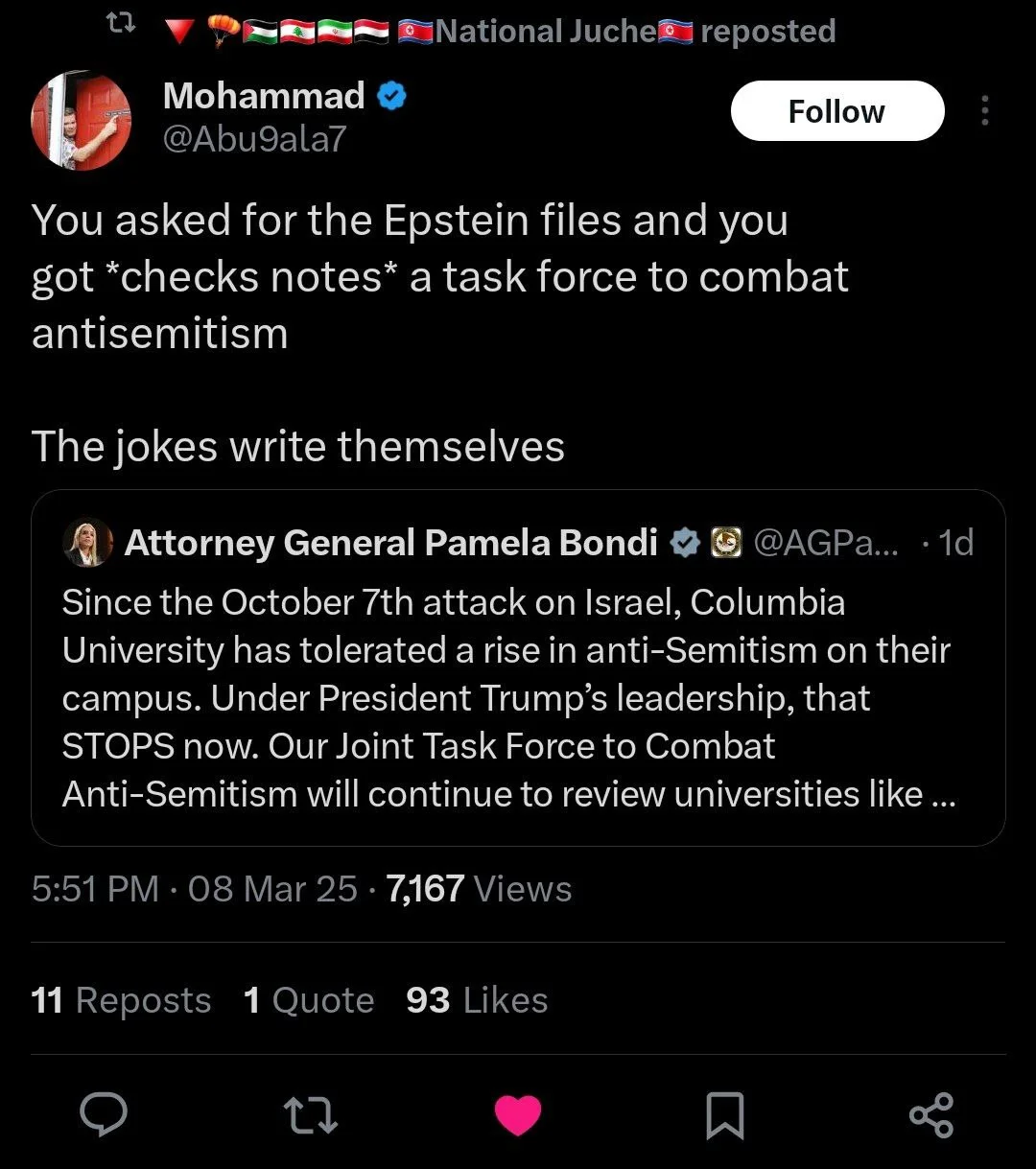Bookmark this post
1036x1169 pixels.
pos(724,1116)
